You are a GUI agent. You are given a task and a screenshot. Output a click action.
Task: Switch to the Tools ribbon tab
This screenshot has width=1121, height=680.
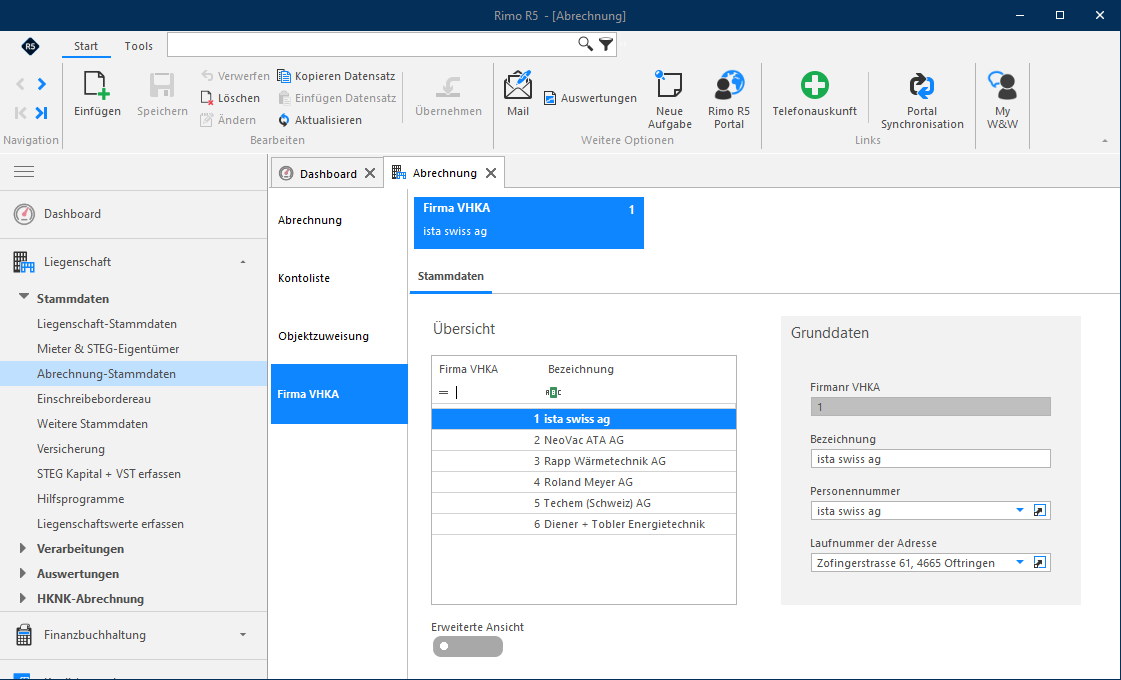pyautogui.click(x=139, y=46)
